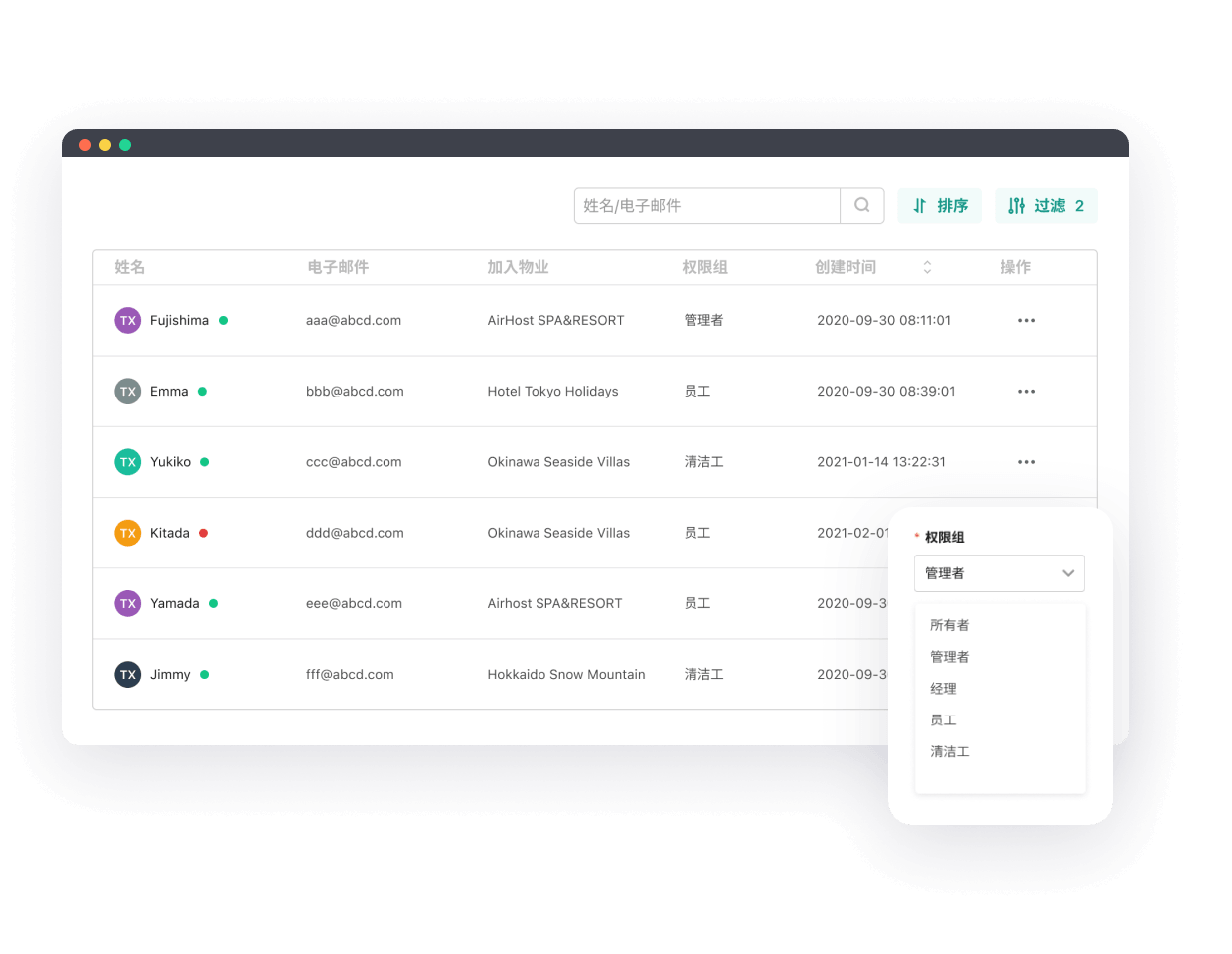This screenshot has width=1232, height=954.
Task: Click the name Emma
Action: point(169,392)
